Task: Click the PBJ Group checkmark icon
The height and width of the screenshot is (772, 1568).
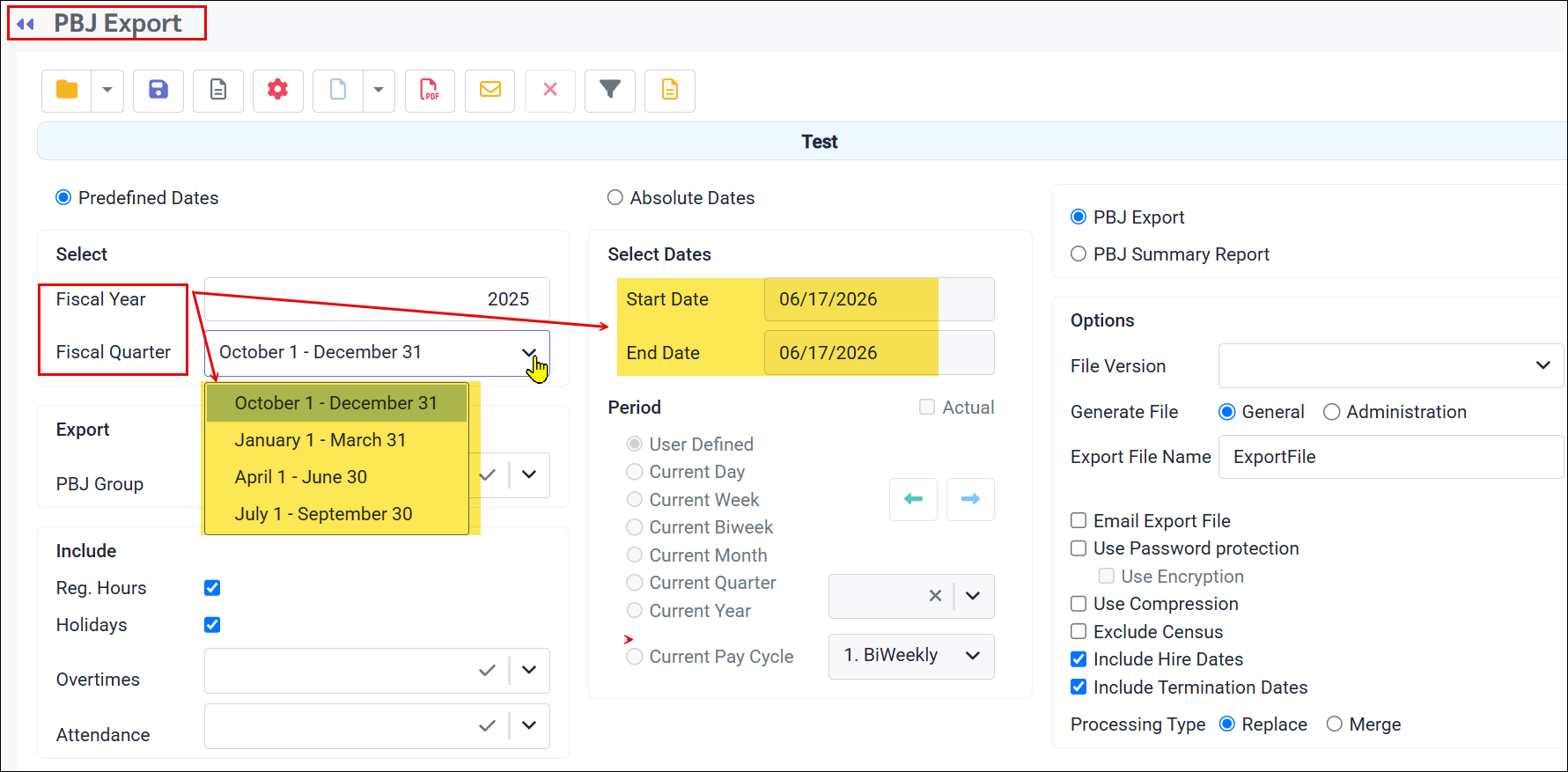Action: (x=487, y=475)
